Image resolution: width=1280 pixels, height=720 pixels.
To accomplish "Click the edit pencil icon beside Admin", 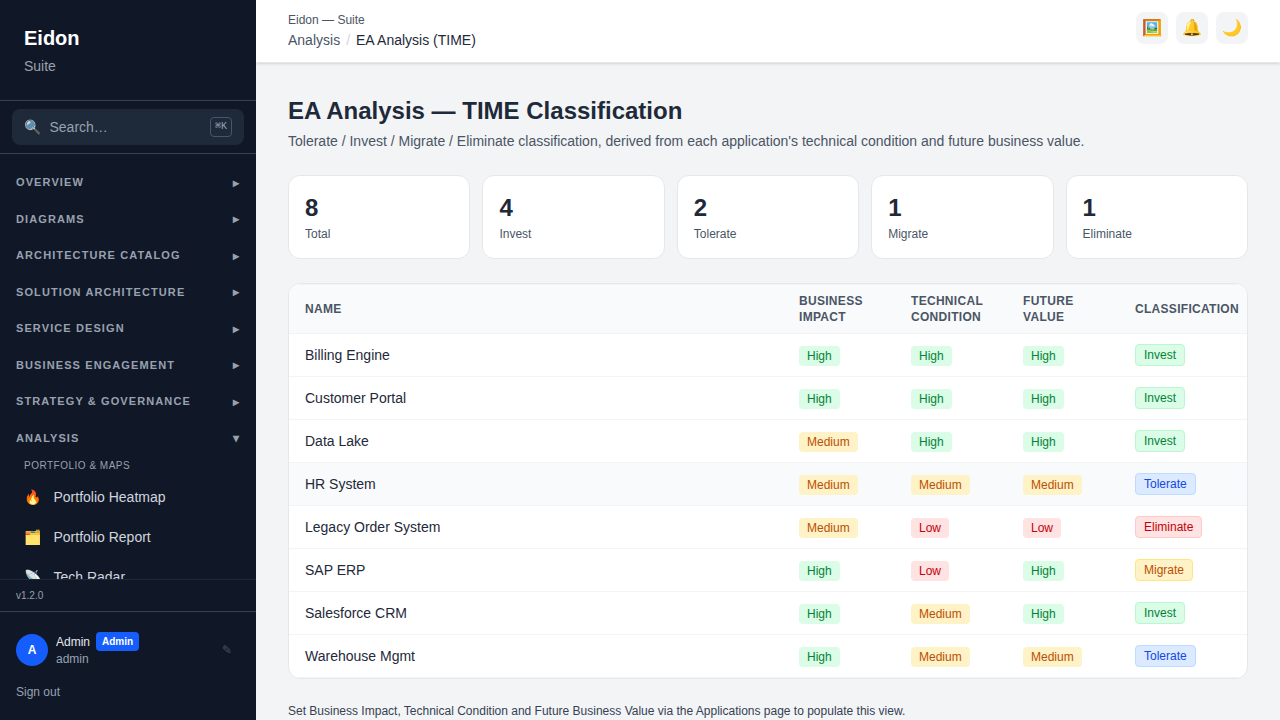I will 227,649.
